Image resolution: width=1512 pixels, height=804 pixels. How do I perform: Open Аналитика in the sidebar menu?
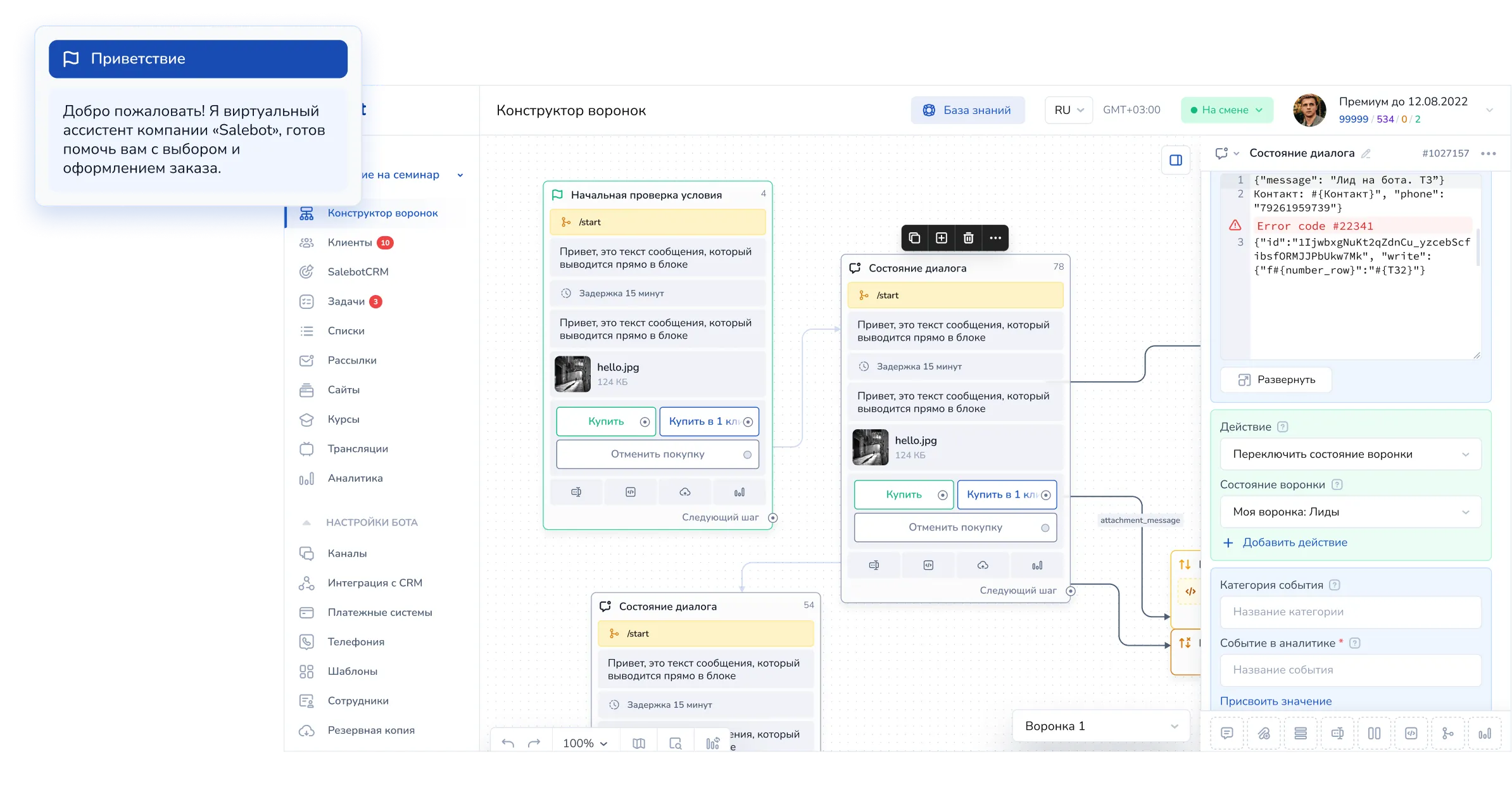355,478
